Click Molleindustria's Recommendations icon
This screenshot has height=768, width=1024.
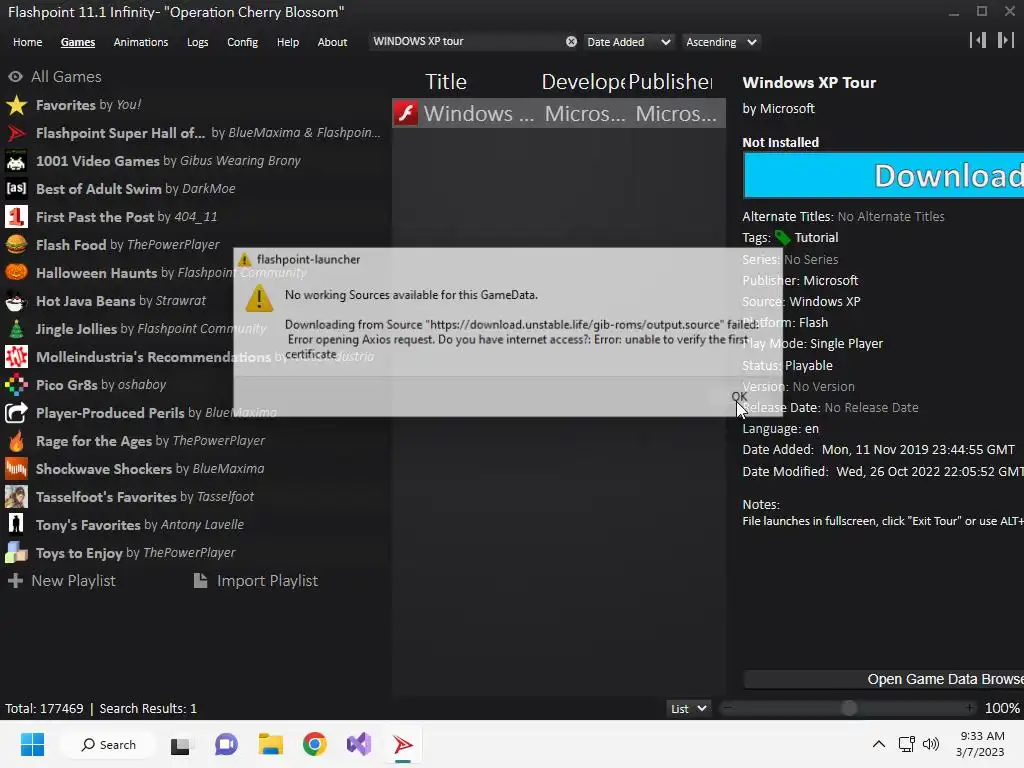[x=16, y=357]
